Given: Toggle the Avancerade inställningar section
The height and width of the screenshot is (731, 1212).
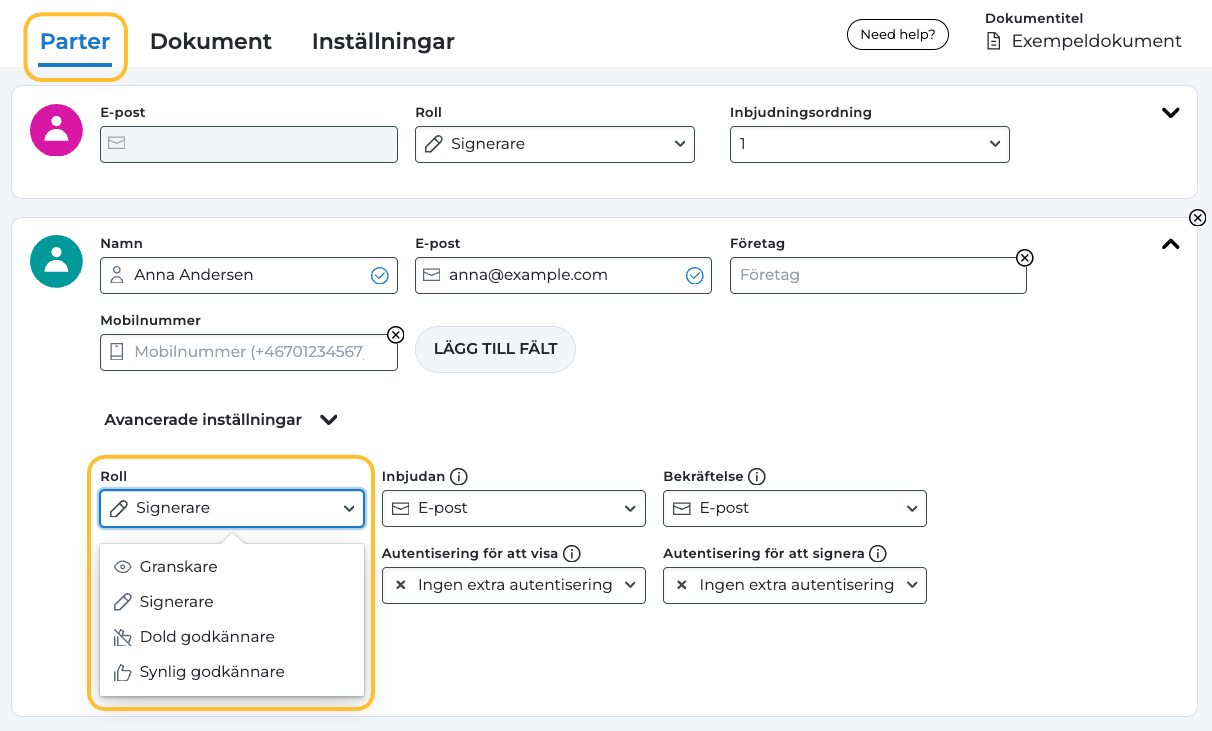Looking at the screenshot, I should (x=328, y=420).
